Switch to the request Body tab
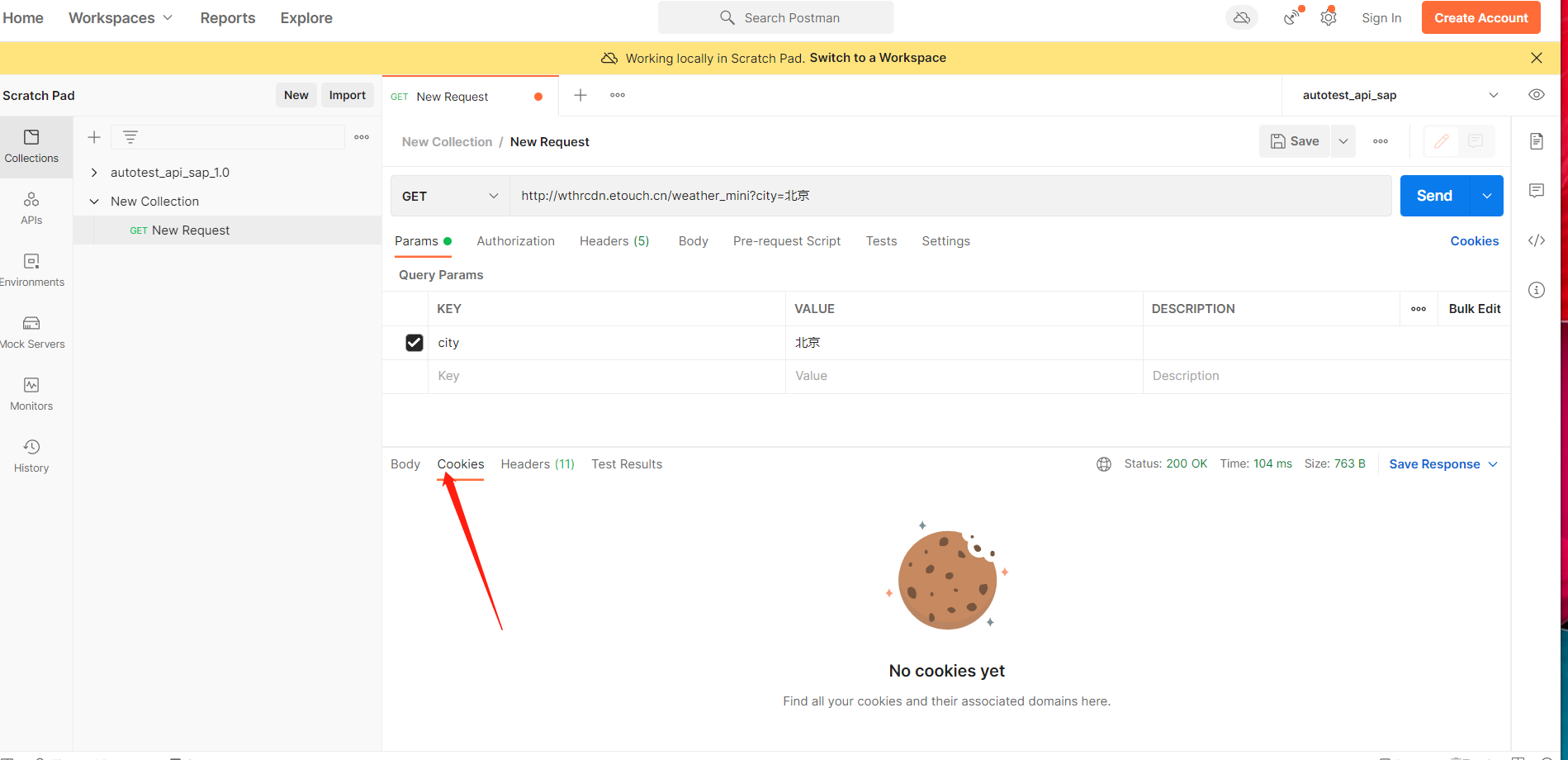This screenshot has height=760, width=1568. [x=694, y=241]
